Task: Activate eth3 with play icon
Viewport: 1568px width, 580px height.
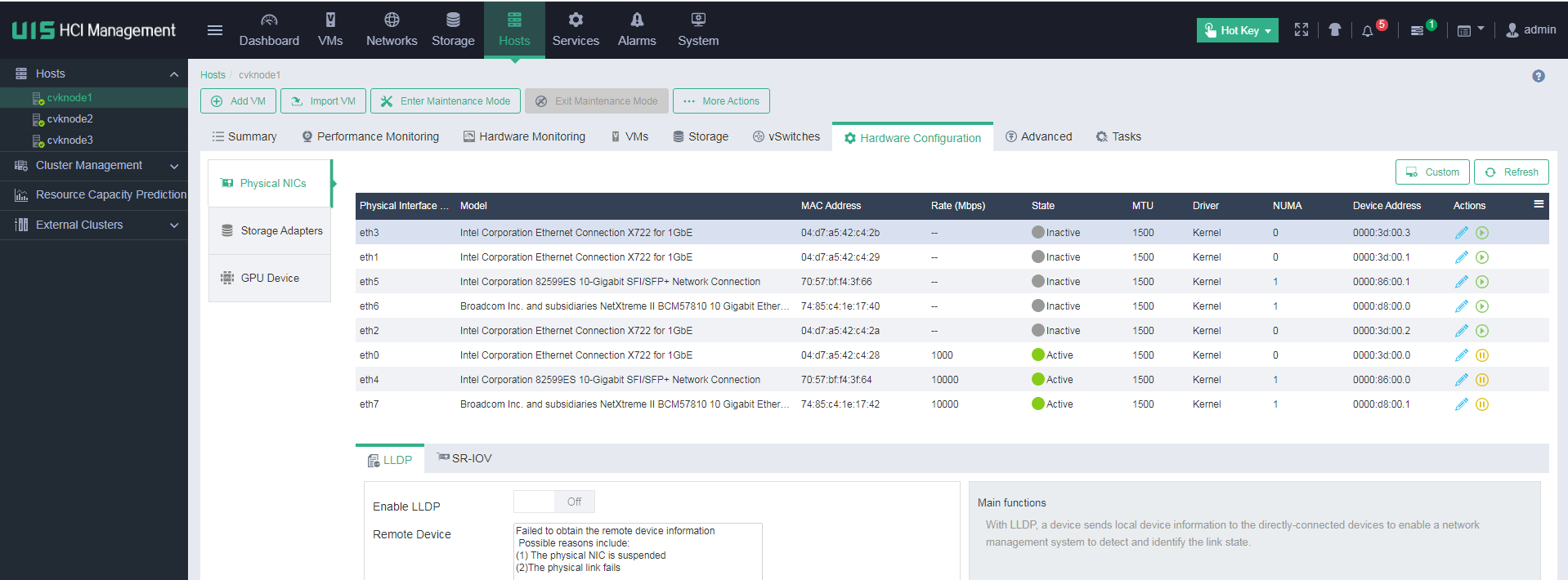Action: click(x=1482, y=233)
